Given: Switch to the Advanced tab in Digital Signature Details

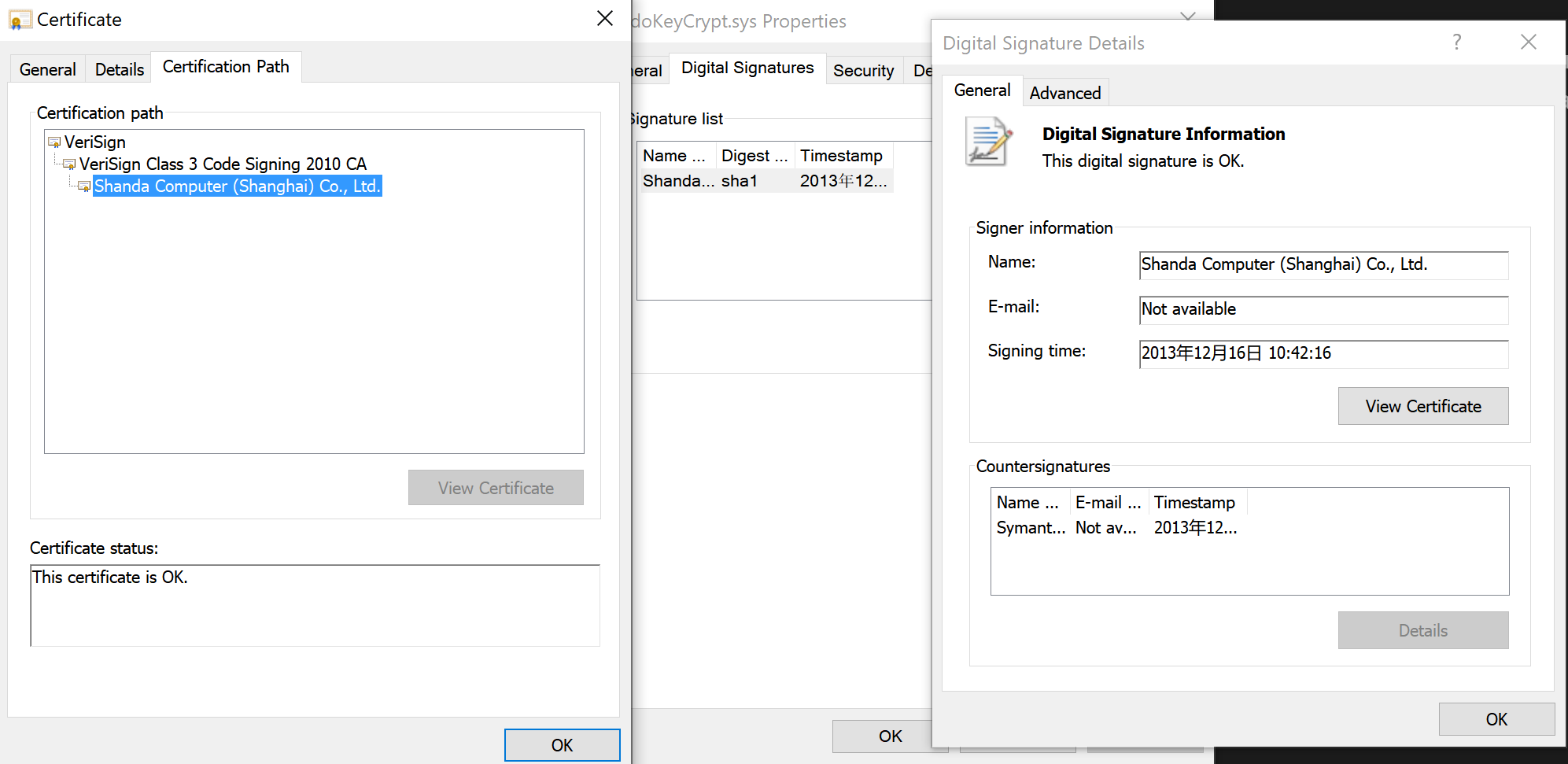Looking at the screenshot, I should [1065, 93].
